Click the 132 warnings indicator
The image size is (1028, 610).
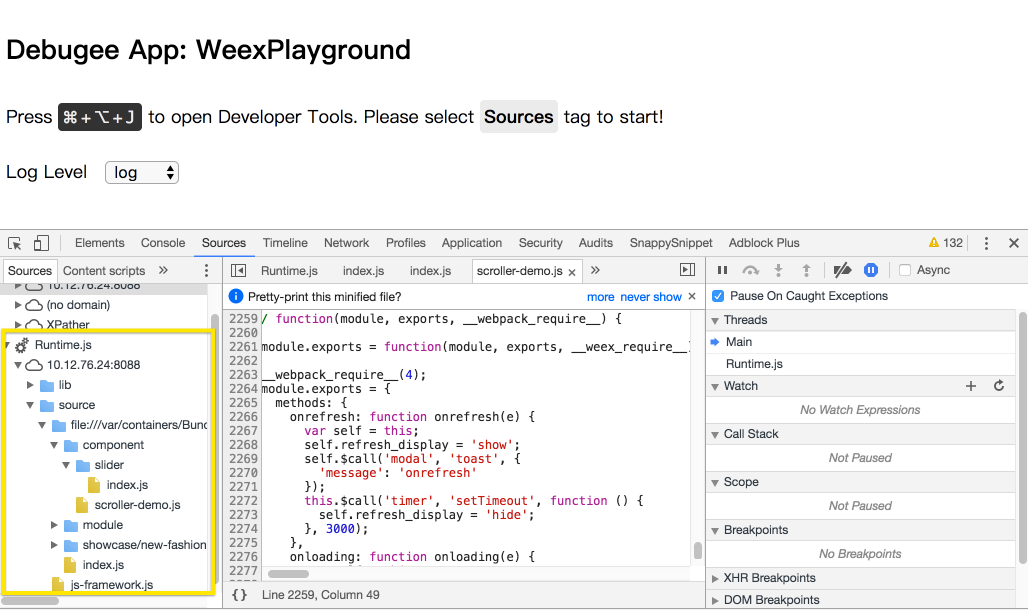tap(945, 243)
